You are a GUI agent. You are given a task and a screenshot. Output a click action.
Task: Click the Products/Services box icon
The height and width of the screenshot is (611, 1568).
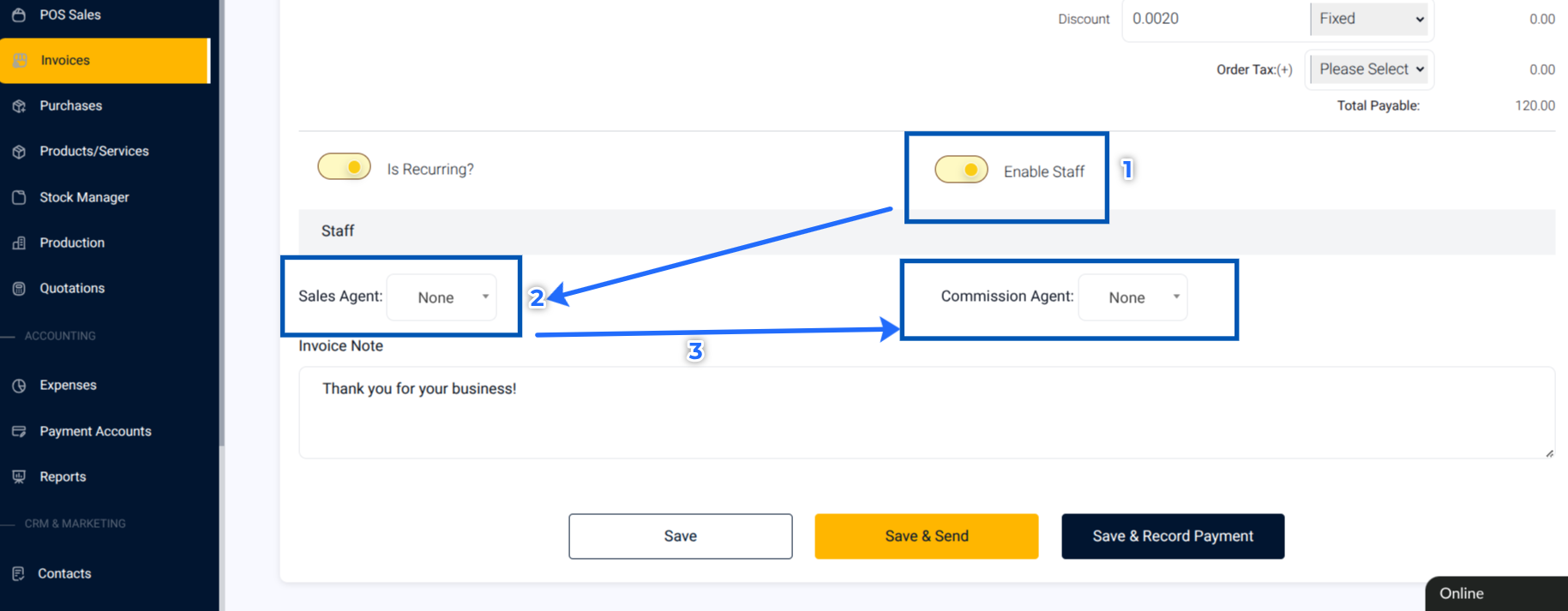[19, 152]
